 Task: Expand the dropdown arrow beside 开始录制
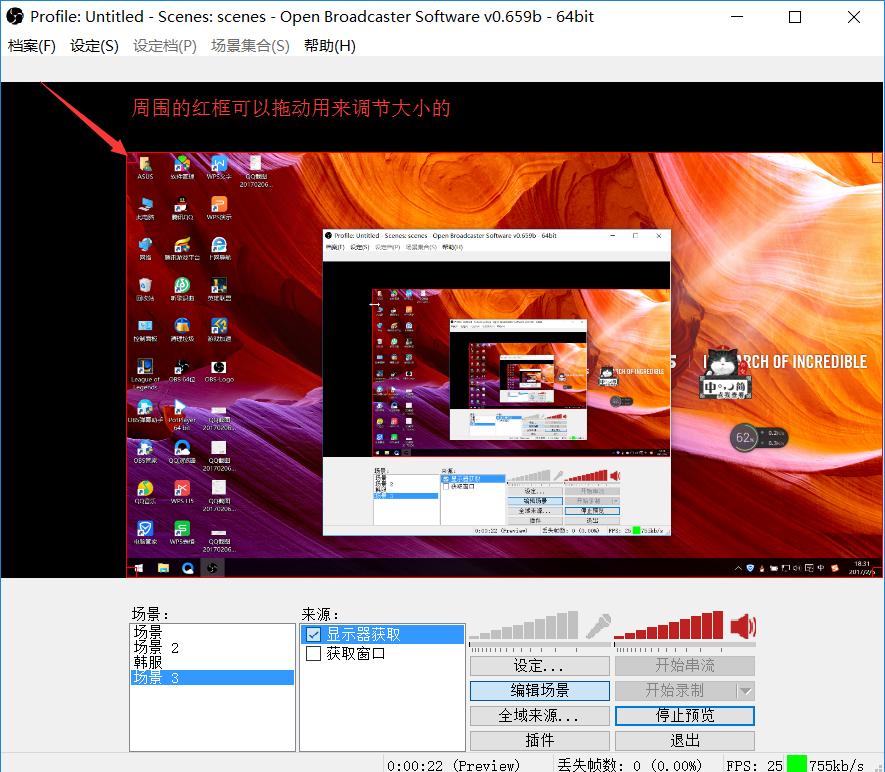pos(745,691)
